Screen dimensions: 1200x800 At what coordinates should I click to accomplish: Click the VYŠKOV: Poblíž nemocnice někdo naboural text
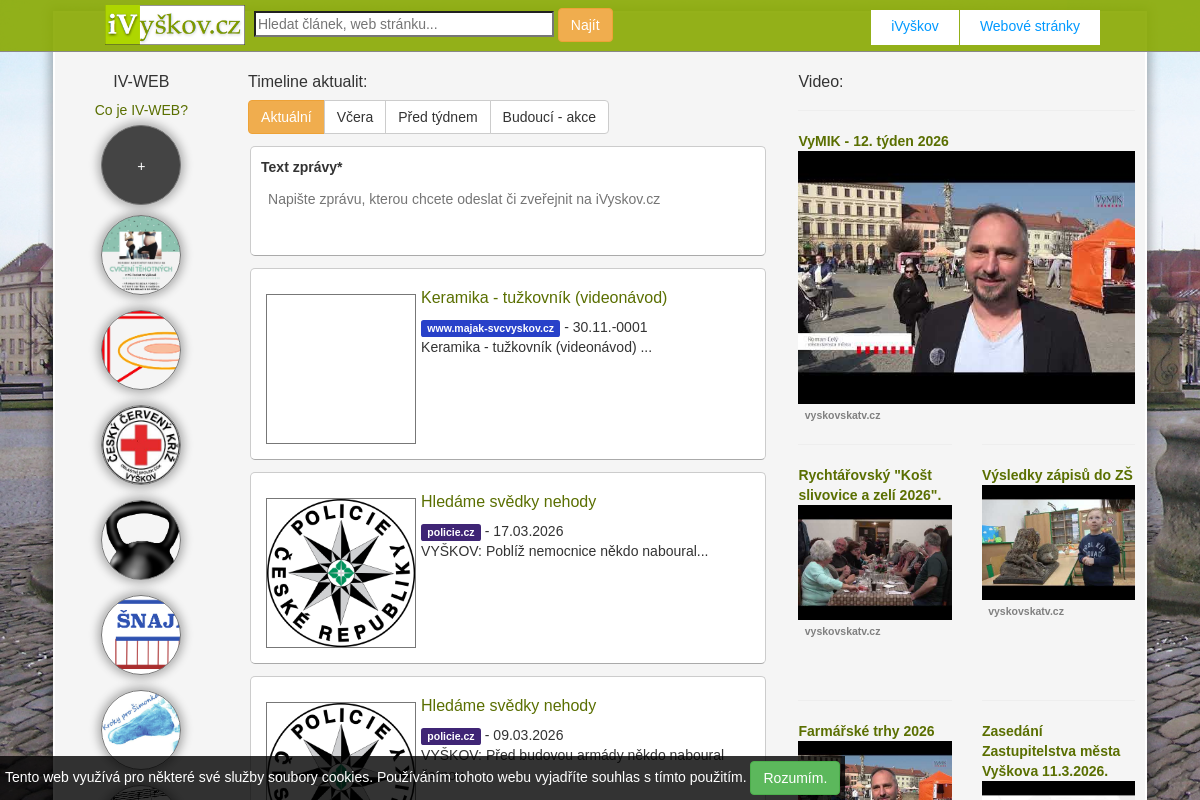click(564, 551)
